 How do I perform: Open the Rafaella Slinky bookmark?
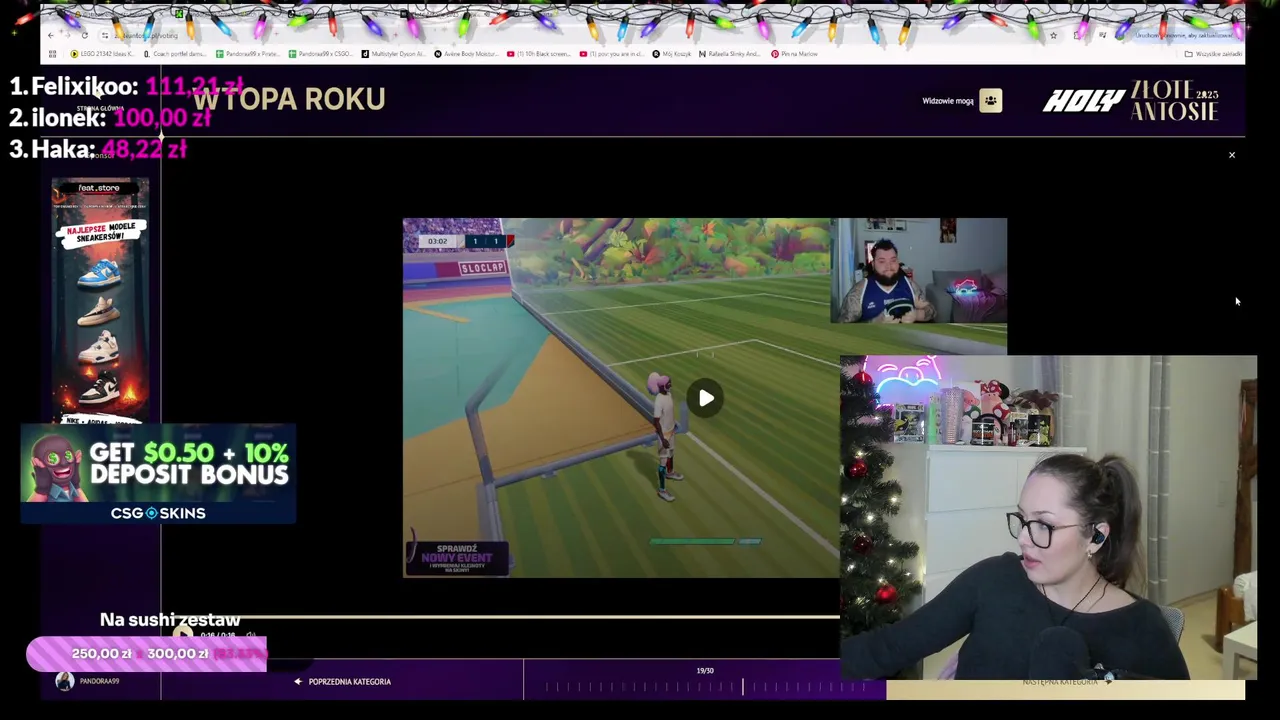(x=730, y=54)
